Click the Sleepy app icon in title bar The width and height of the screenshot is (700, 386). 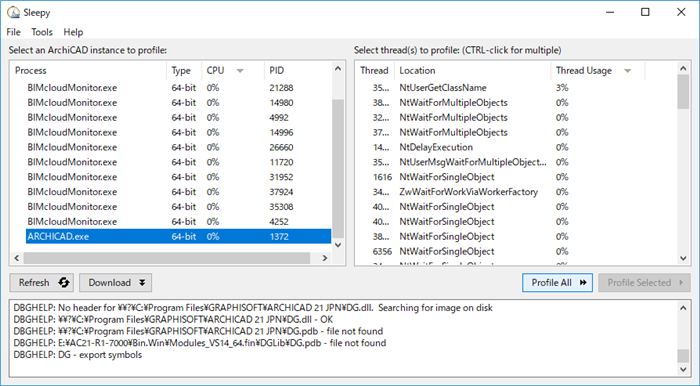(14, 12)
